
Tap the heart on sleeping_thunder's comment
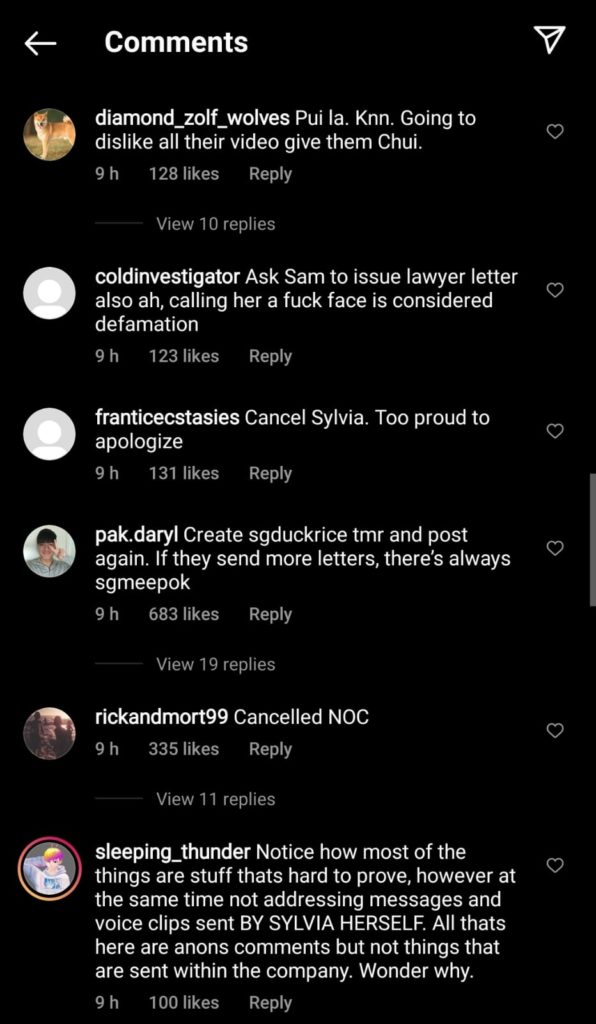554,866
